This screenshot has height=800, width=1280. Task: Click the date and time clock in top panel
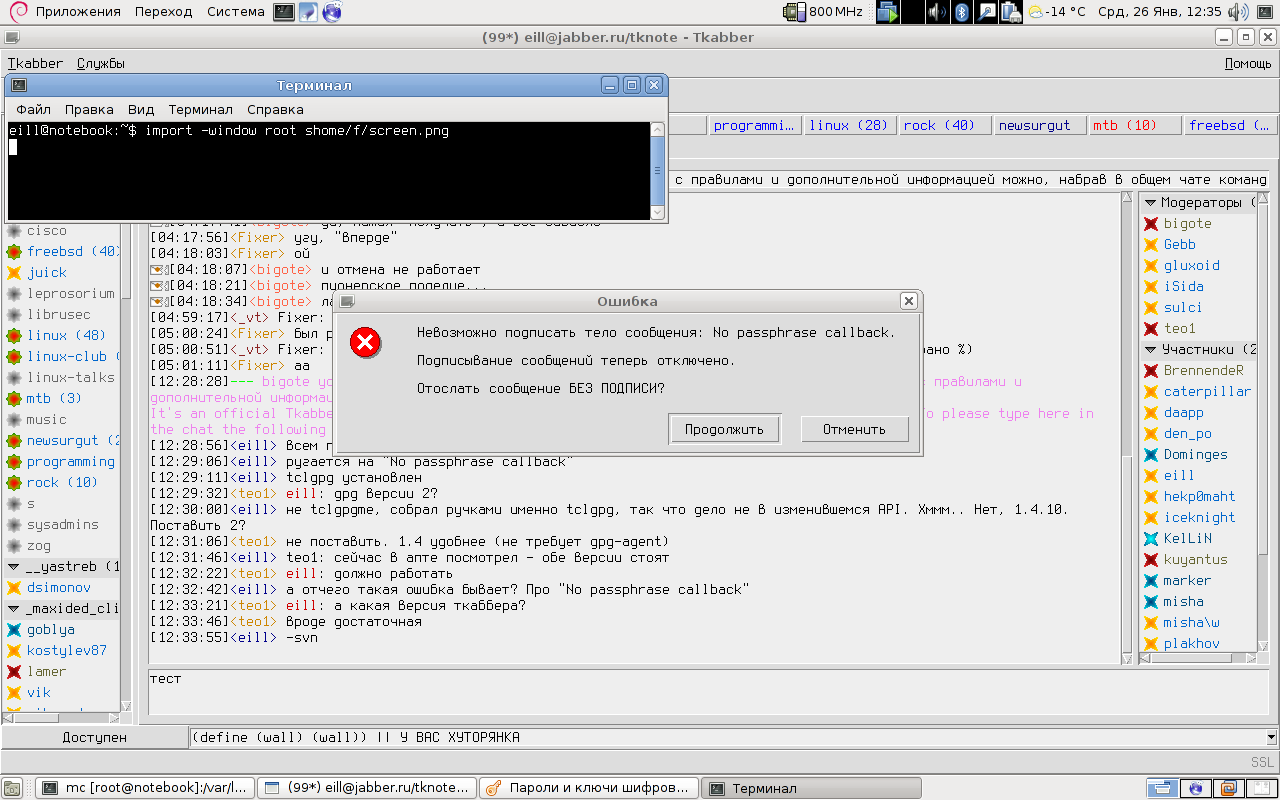pos(1159,12)
